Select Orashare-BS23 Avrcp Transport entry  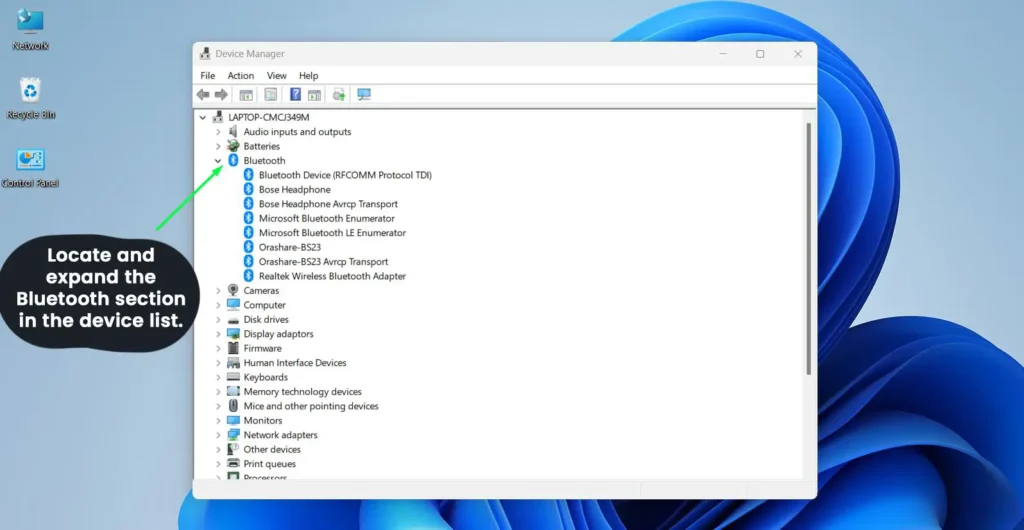tap(323, 261)
